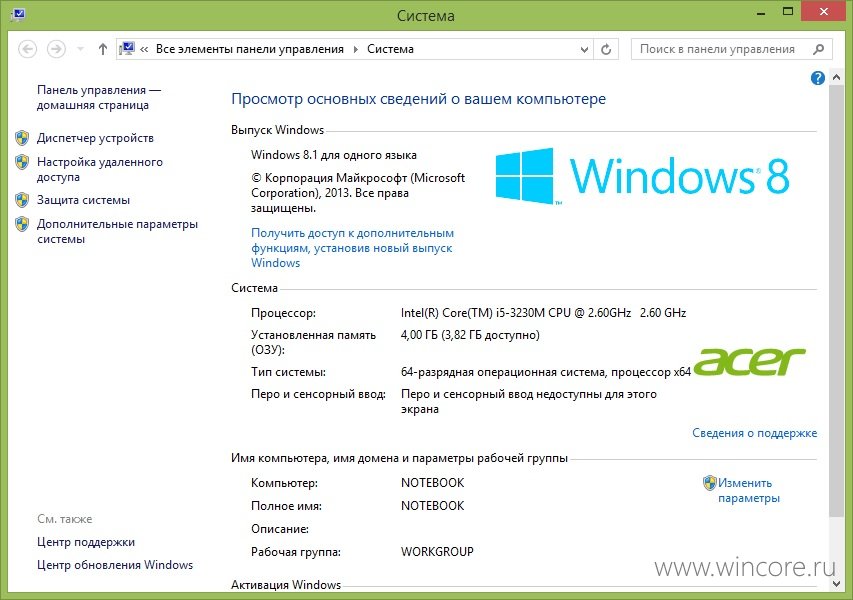Minimize the 'Система' window
Viewport: 853px width, 600px height.
pyautogui.click(x=761, y=12)
